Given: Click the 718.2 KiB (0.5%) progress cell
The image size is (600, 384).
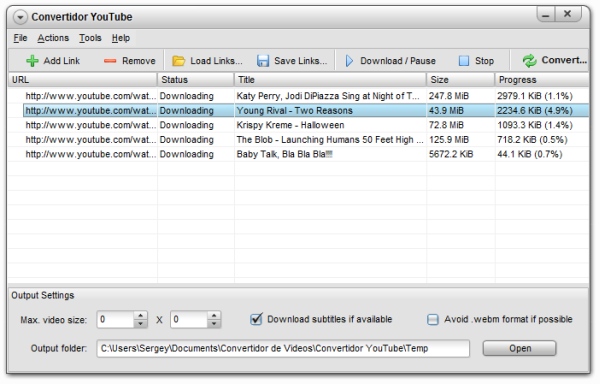Looking at the screenshot, I should [x=532, y=140].
